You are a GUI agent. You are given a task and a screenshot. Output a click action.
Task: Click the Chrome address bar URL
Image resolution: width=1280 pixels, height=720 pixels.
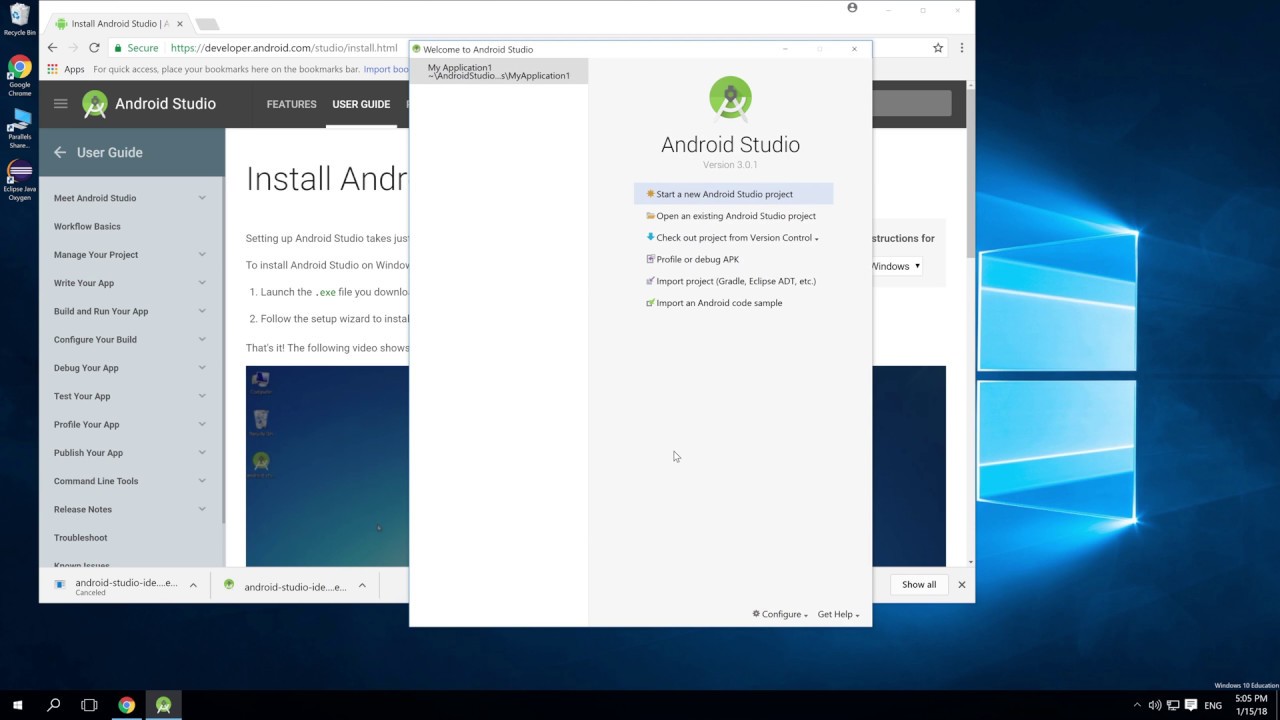tap(284, 47)
